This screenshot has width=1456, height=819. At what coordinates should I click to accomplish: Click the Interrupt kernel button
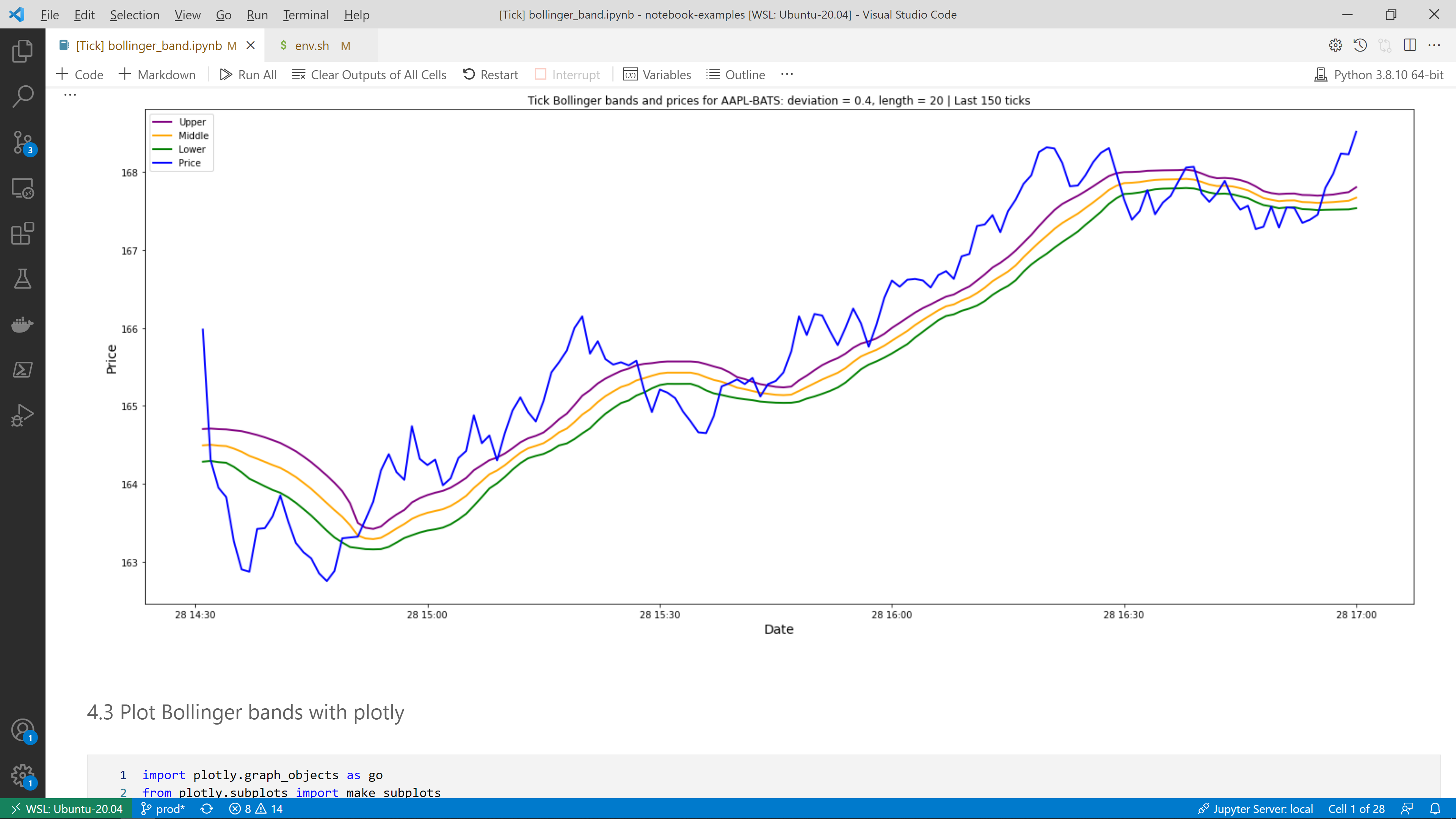pyautogui.click(x=567, y=75)
